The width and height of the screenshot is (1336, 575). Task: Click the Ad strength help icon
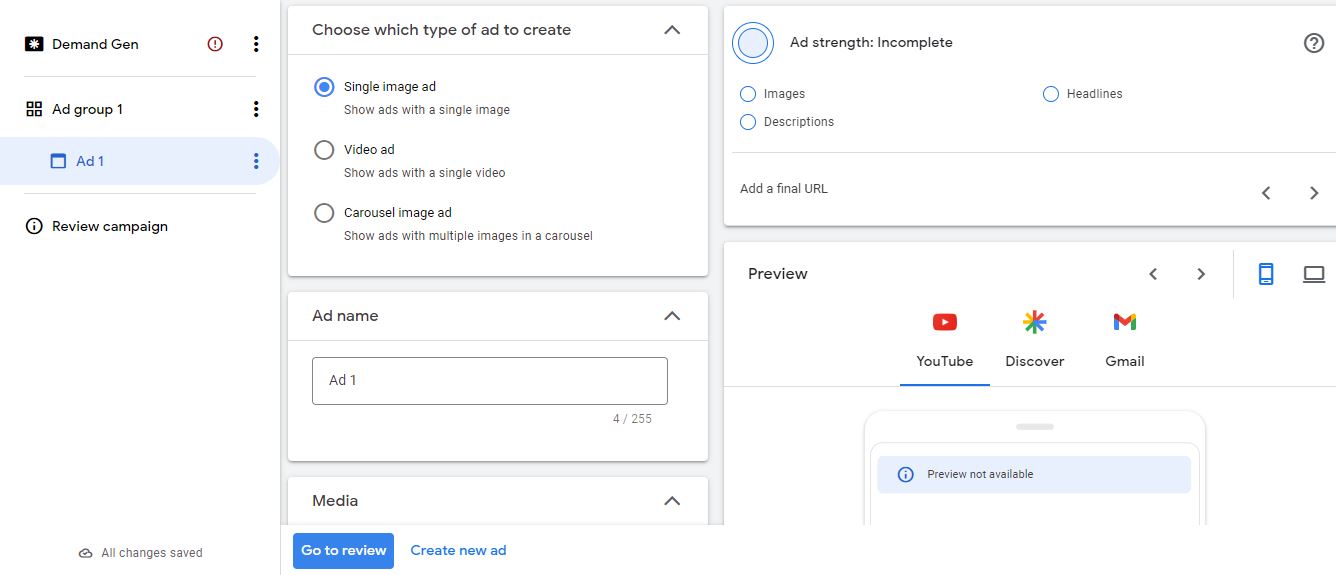pyautogui.click(x=1314, y=43)
